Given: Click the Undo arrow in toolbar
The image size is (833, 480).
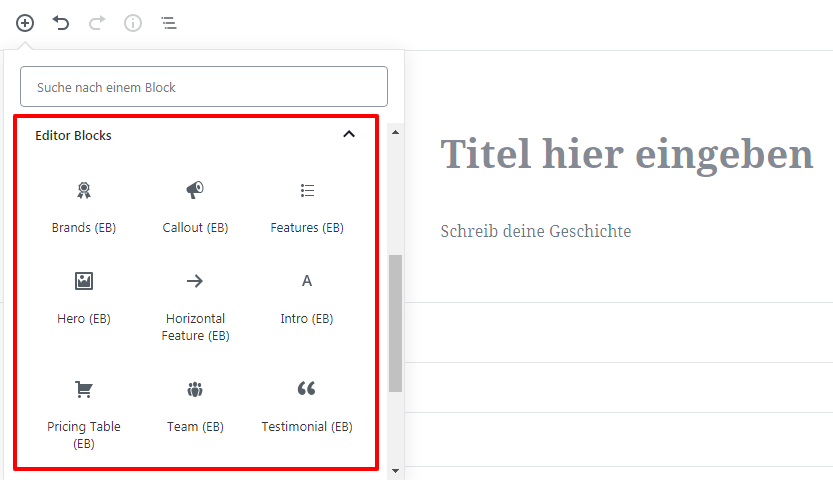Looking at the screenshot, I should (x=61, y=23).
